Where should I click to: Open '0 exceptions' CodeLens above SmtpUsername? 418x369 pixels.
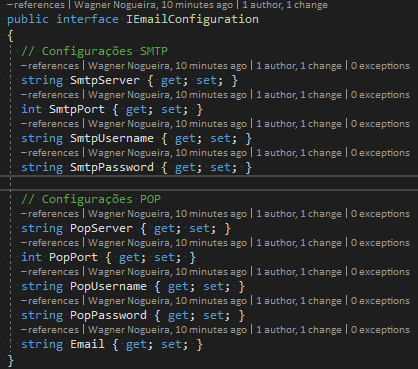point(380,124)
